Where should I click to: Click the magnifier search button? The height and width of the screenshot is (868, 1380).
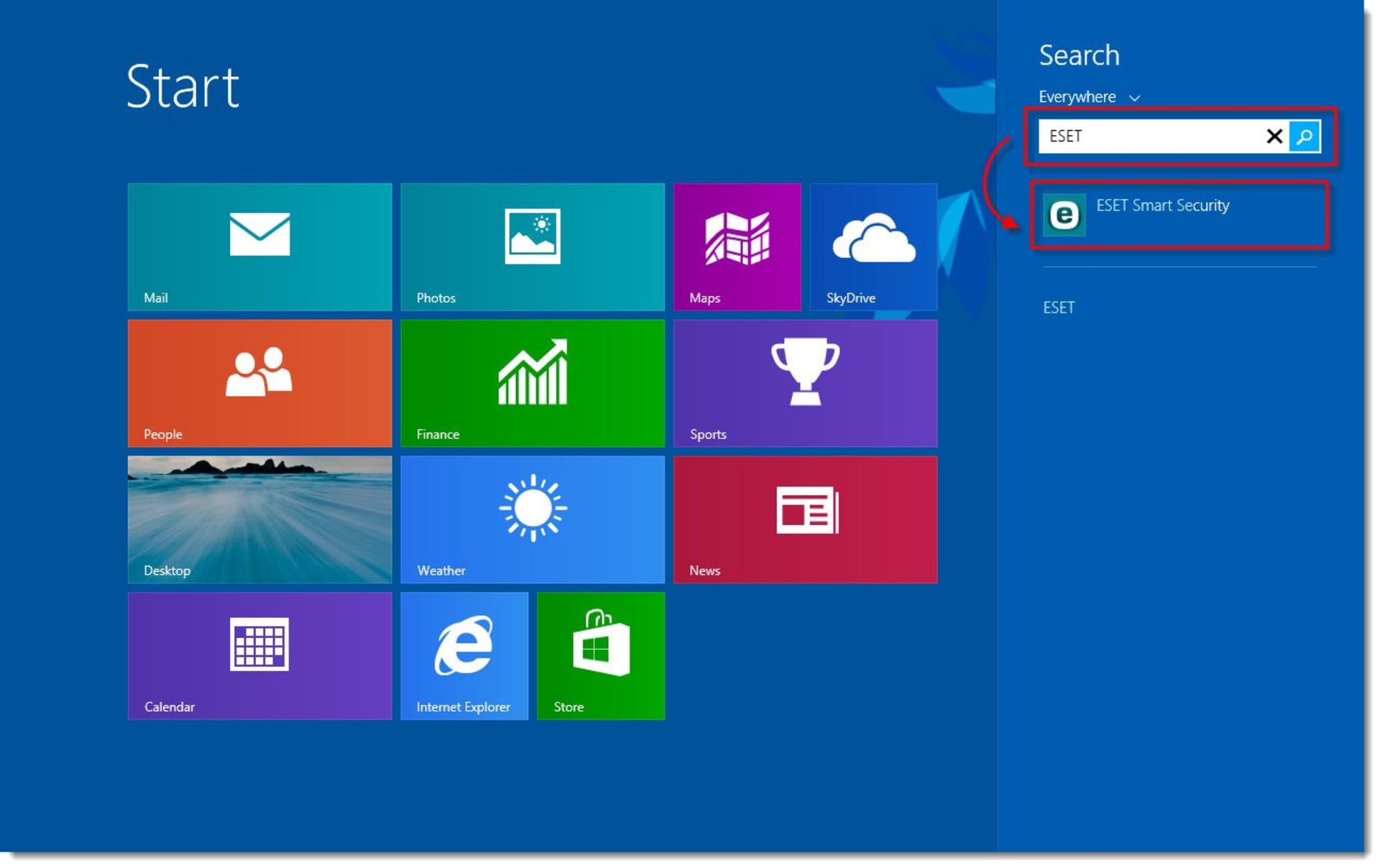tap(1305, 136)
